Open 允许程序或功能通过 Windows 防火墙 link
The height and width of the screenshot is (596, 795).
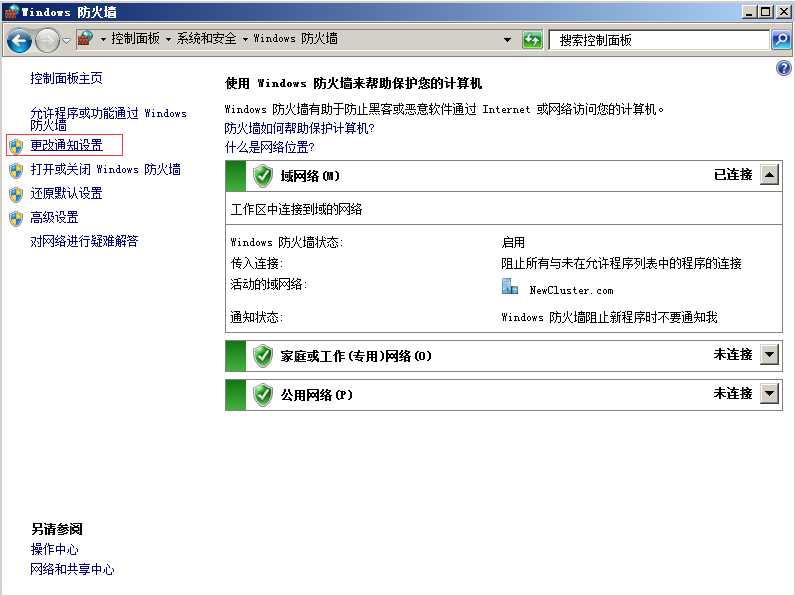click(109, 119)
